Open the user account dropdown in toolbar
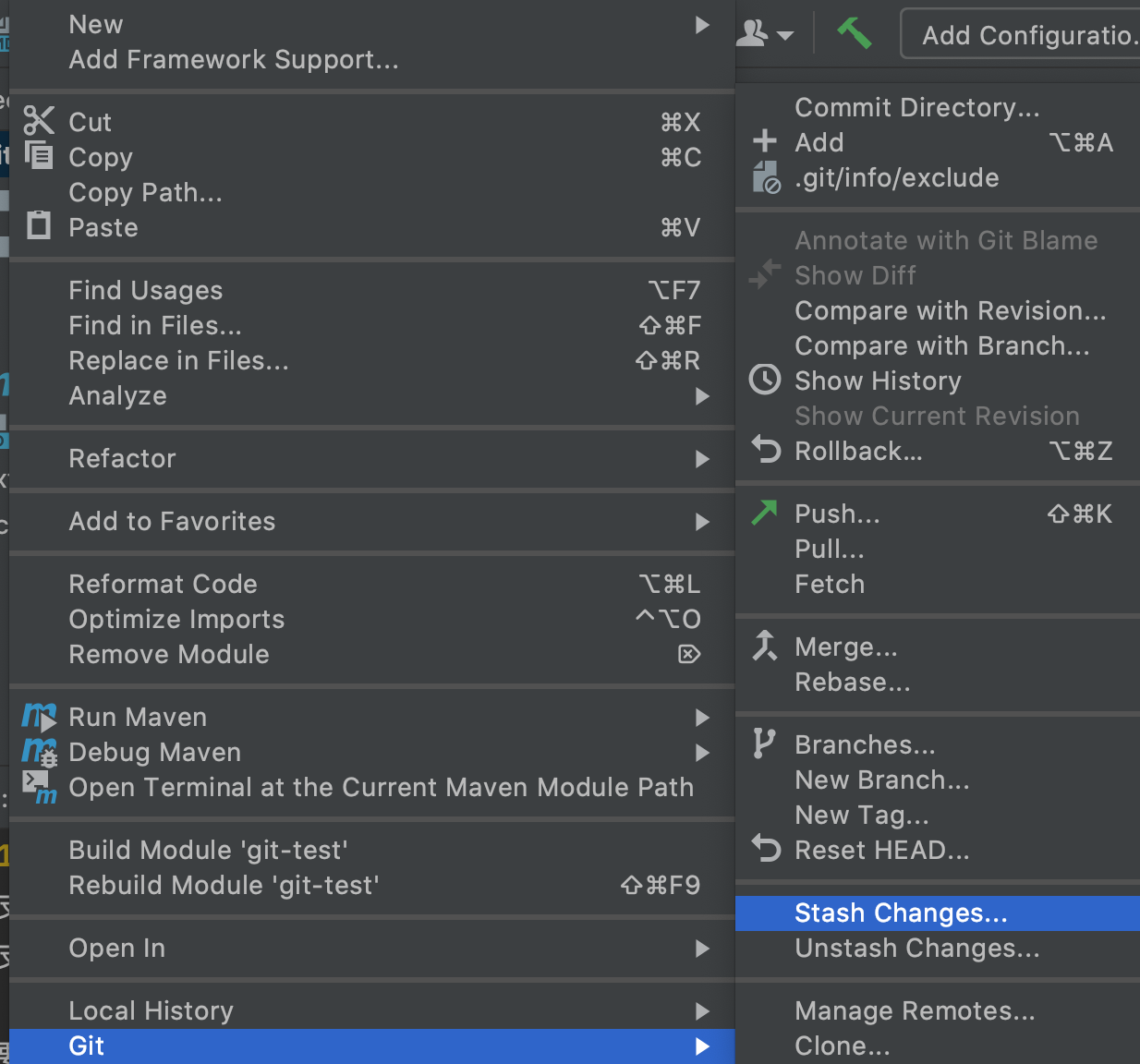The height and width of the screenshot is (1064, 1140). point(766,35)
